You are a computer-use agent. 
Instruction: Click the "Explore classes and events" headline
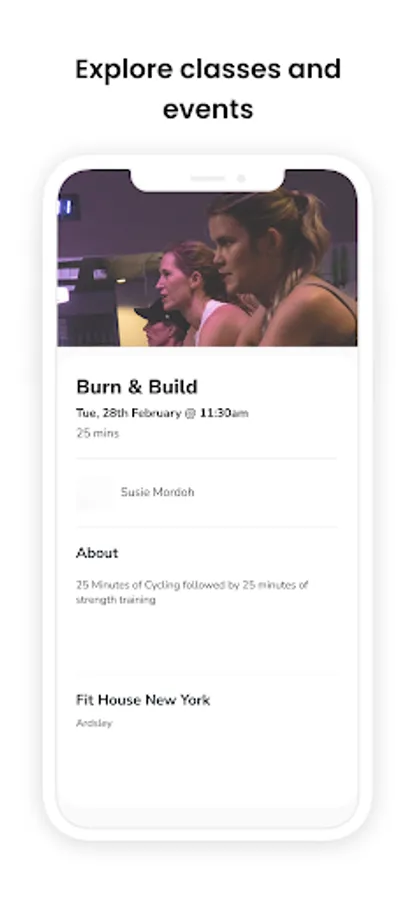208,89
